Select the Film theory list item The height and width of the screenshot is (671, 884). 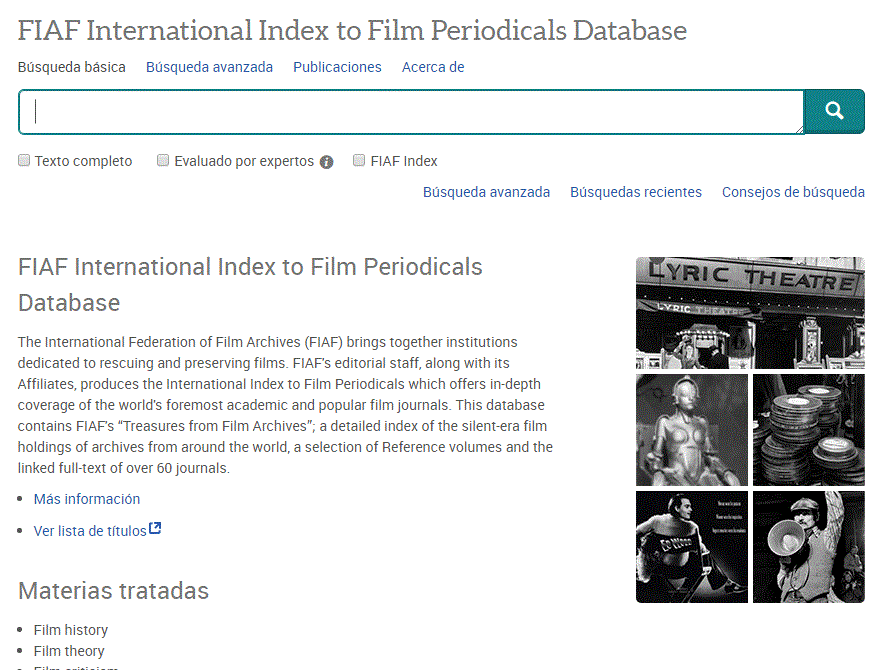(x=69, y=651)
